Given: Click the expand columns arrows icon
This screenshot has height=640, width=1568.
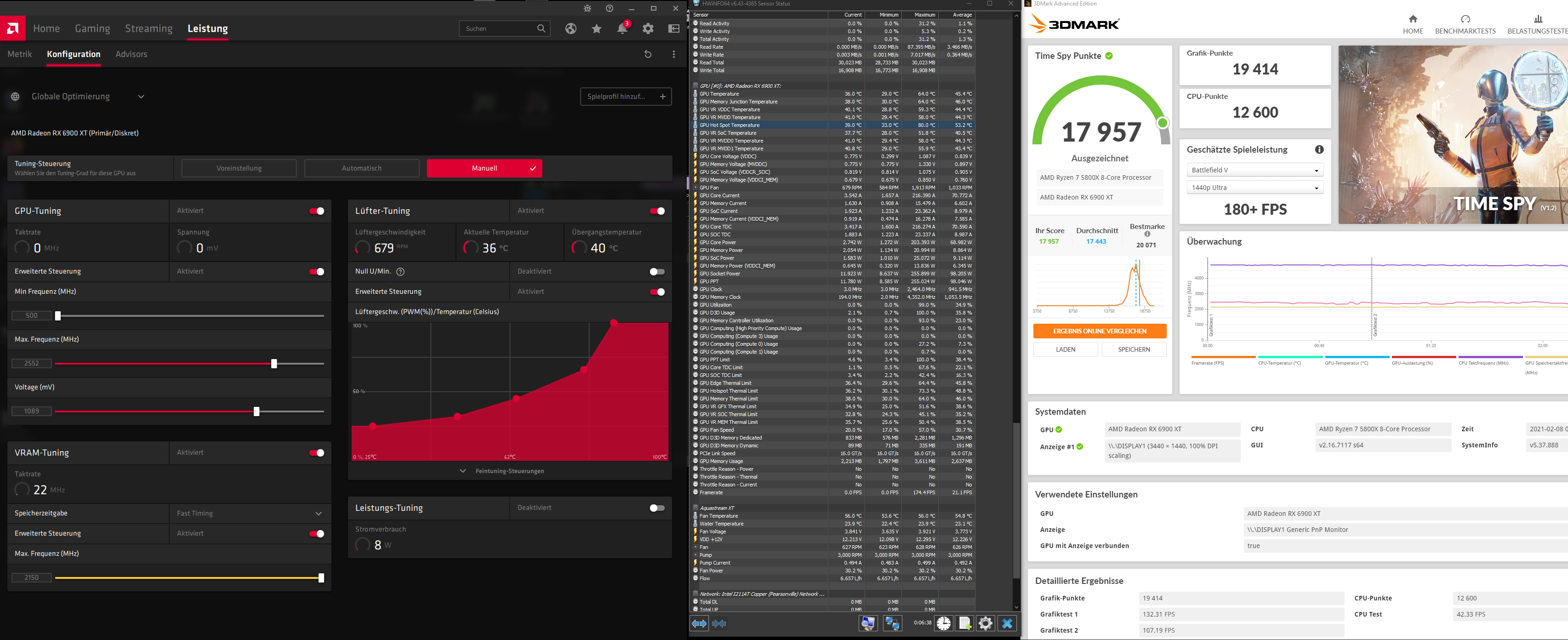Looking at the screenshot, I should (x=699, y=623).
